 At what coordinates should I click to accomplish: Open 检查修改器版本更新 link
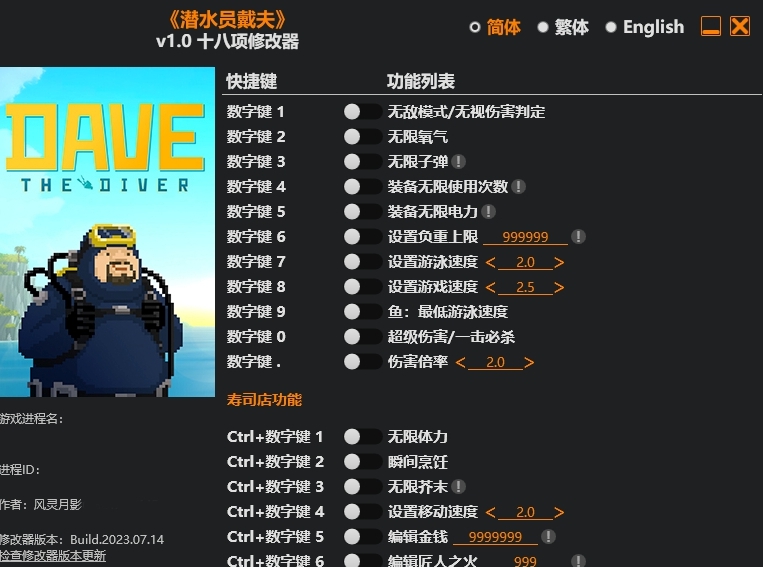[x=53, y=555]
